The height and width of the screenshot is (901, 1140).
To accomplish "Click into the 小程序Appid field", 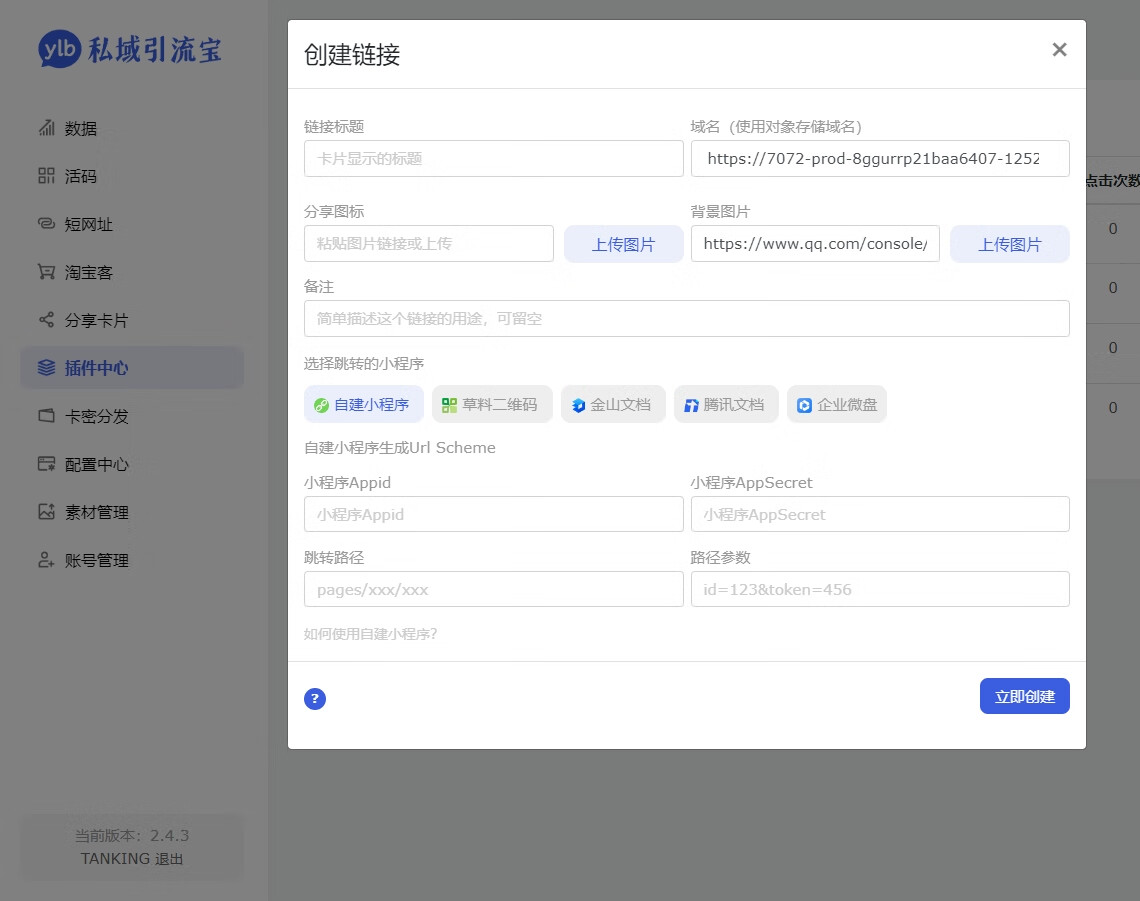I will (493, 514).
